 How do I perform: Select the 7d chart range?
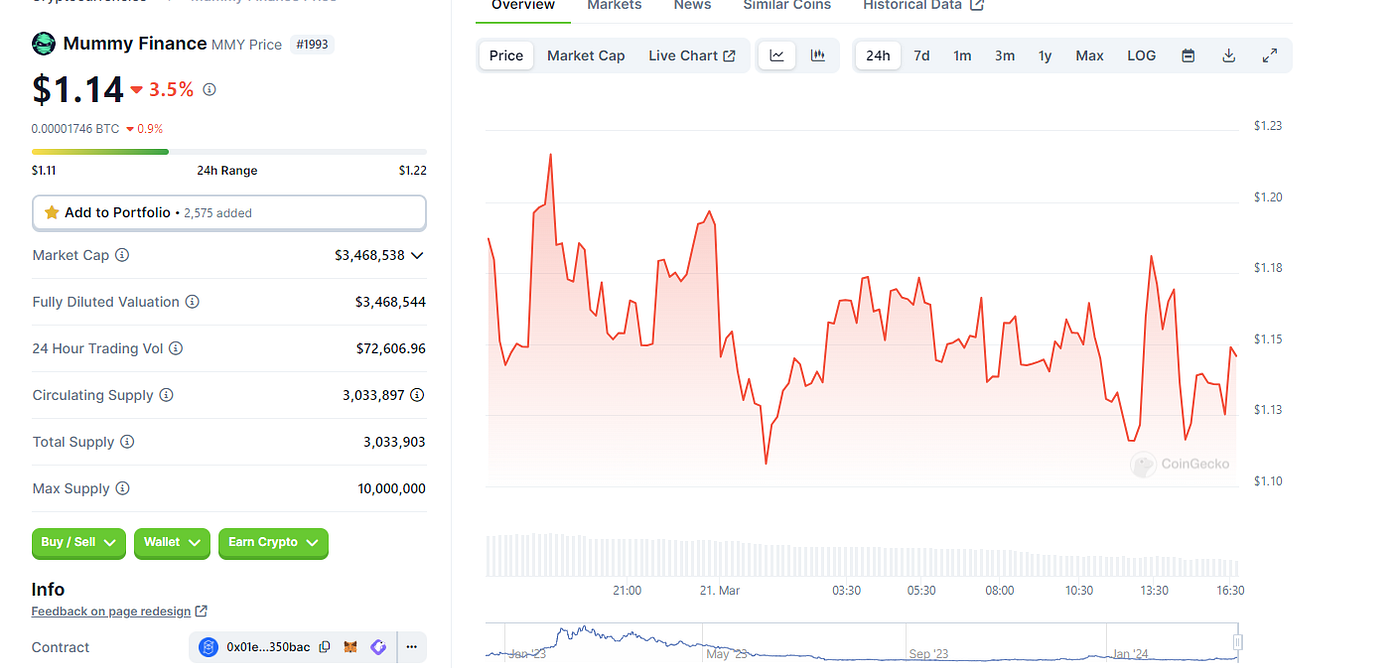922,56
